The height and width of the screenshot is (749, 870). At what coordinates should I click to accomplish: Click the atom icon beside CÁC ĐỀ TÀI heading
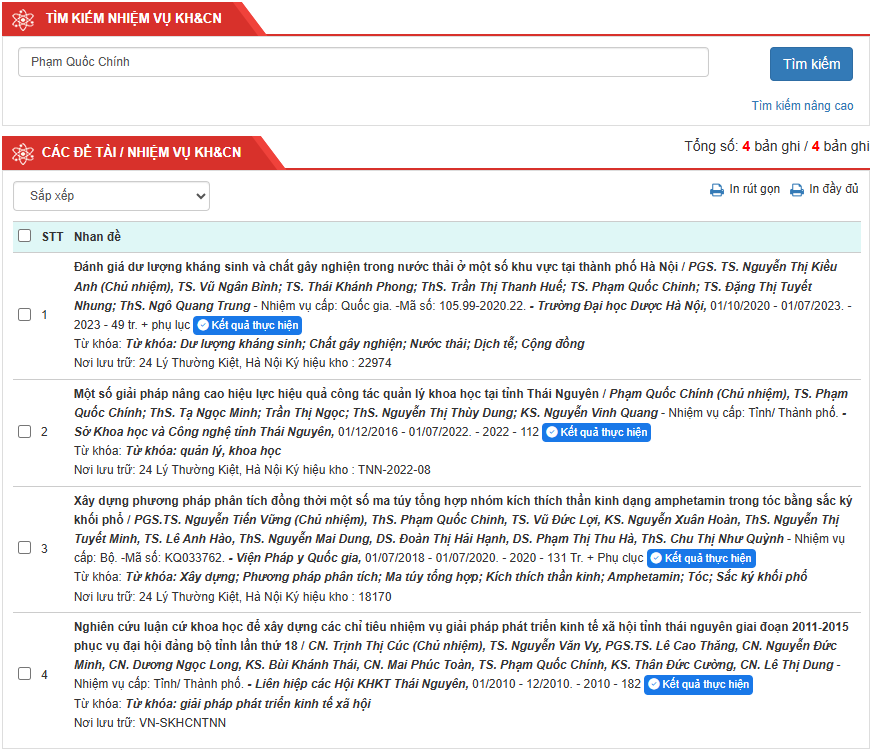[x=23, y=154]
